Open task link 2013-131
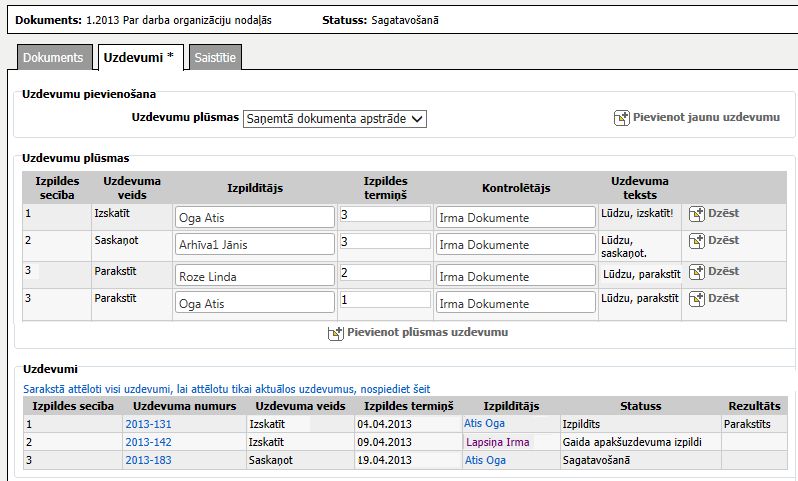This screenshot has width=798, height=481. (148, 424)
